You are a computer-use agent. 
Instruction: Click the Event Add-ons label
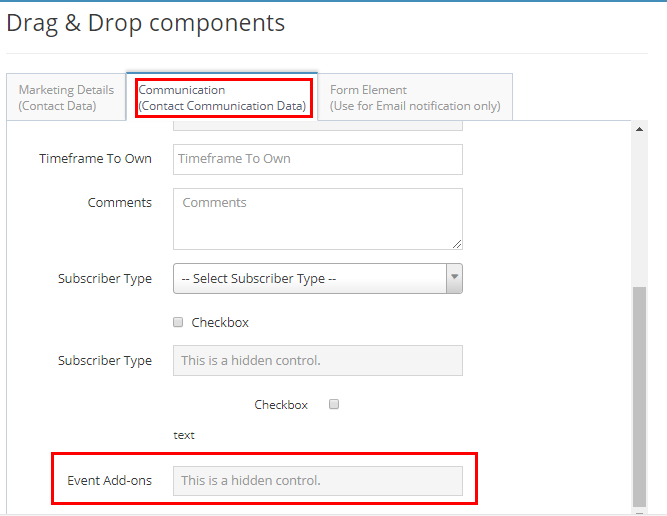click(x=109, y=481)
